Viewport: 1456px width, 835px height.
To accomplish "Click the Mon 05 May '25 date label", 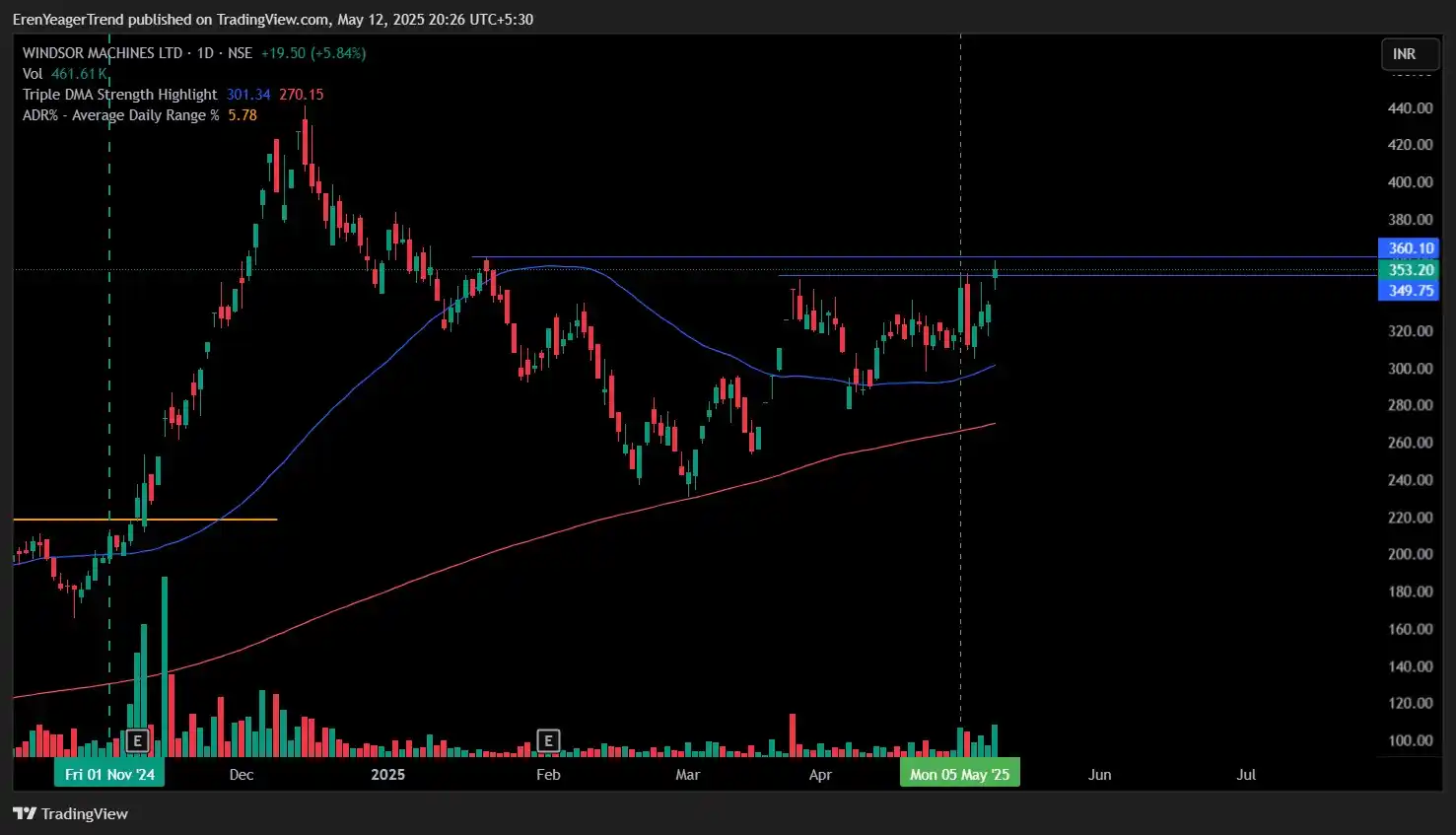I will coord(960,774).
